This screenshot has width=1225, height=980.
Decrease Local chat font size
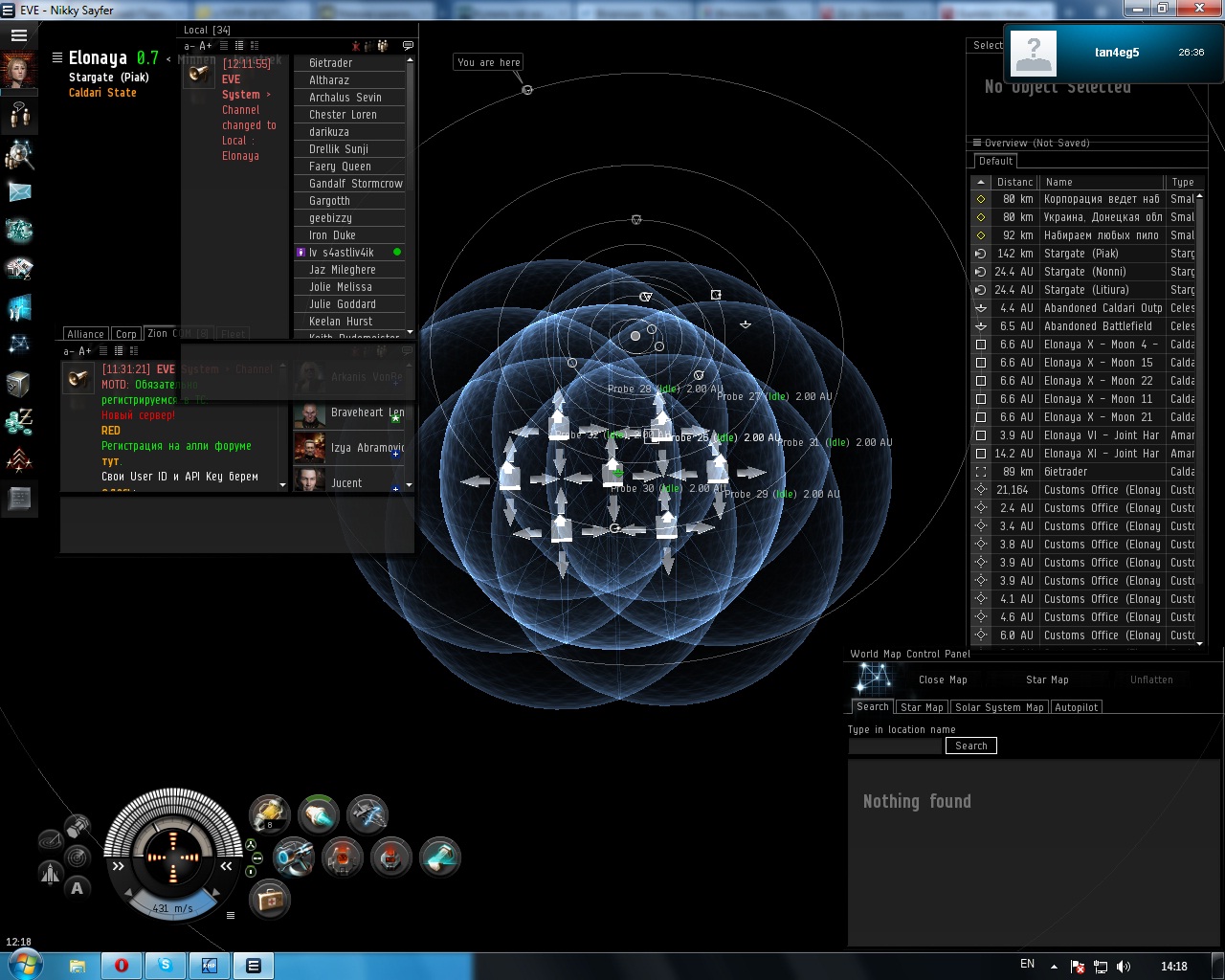[189, 46]
